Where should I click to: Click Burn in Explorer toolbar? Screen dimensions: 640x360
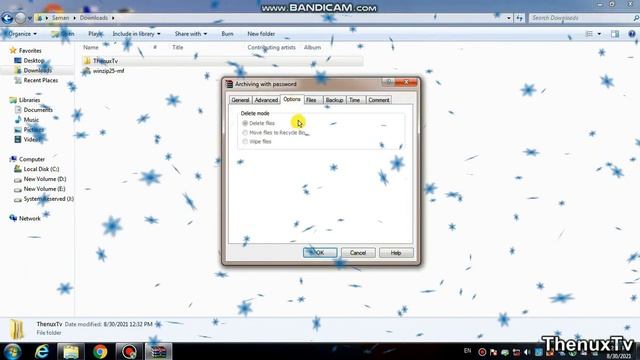coord(227,34)
